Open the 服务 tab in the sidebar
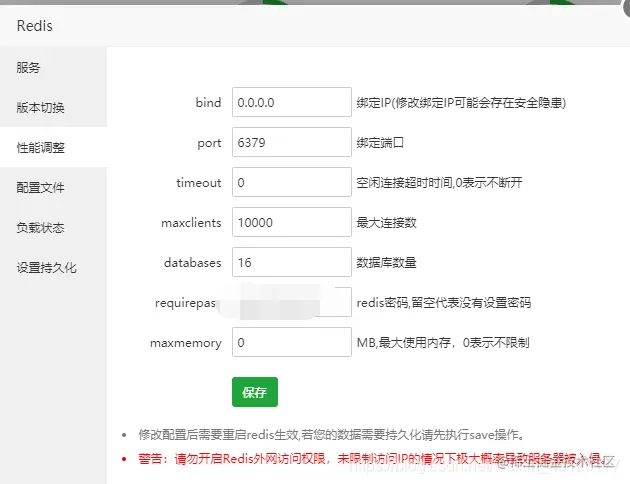This screenshot has width=630, height=484. [x=53, y=67]
